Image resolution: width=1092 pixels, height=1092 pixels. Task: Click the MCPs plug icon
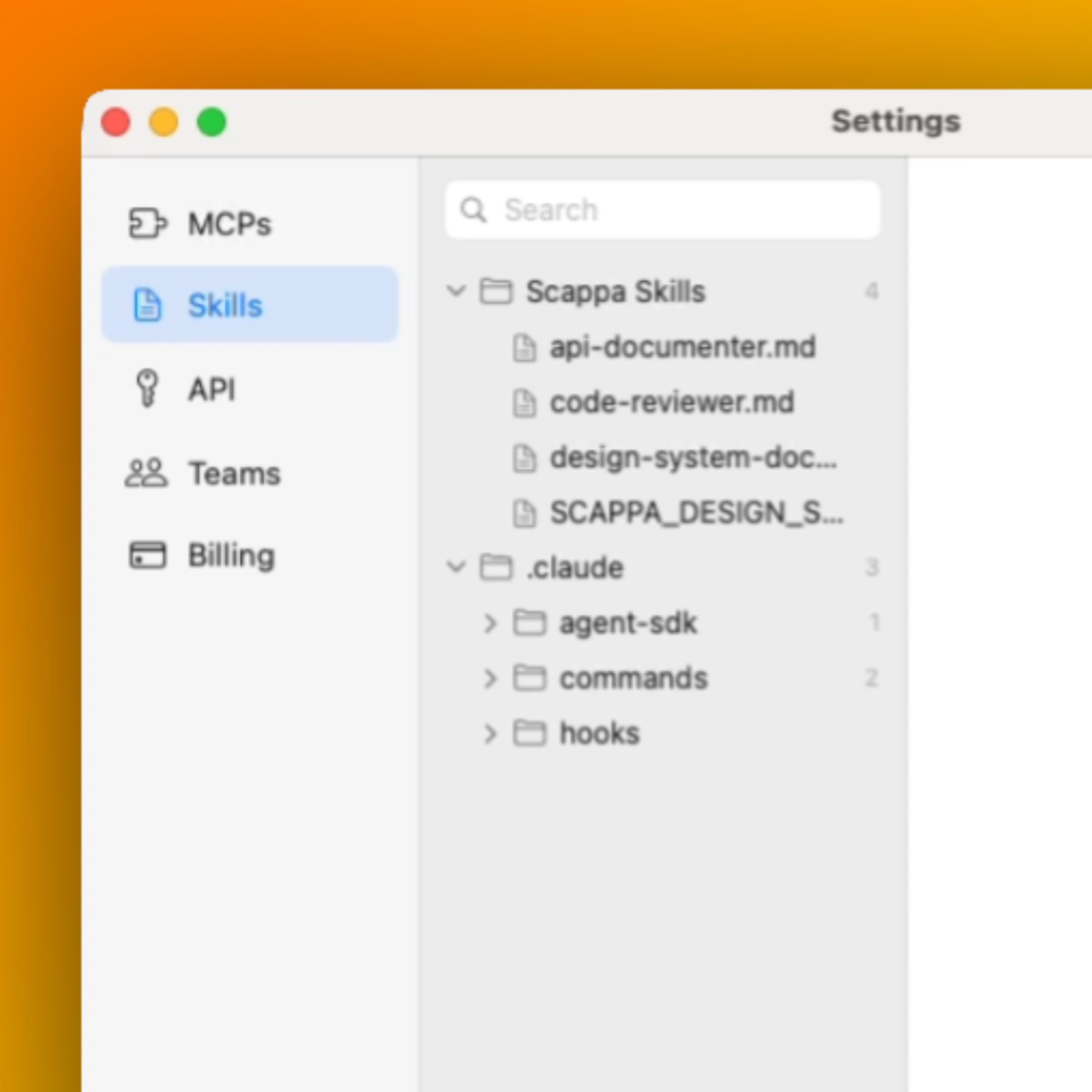pyautogui.click(x=147, y=223)
